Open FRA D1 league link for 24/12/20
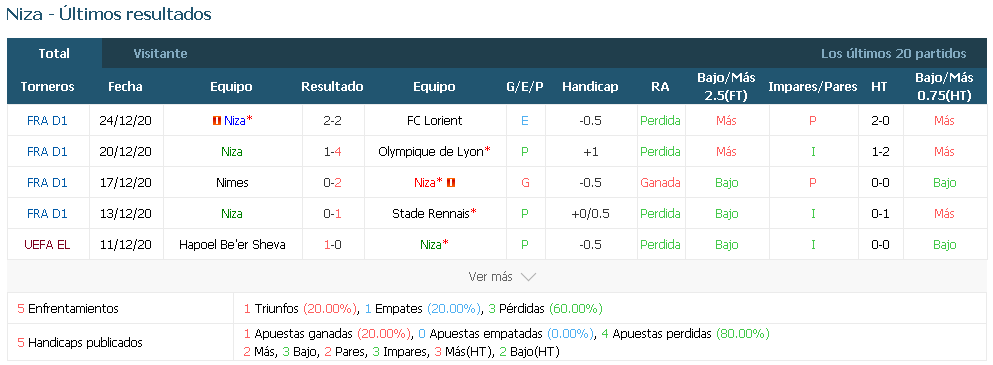The image size is (993, 365). point(47,120)
